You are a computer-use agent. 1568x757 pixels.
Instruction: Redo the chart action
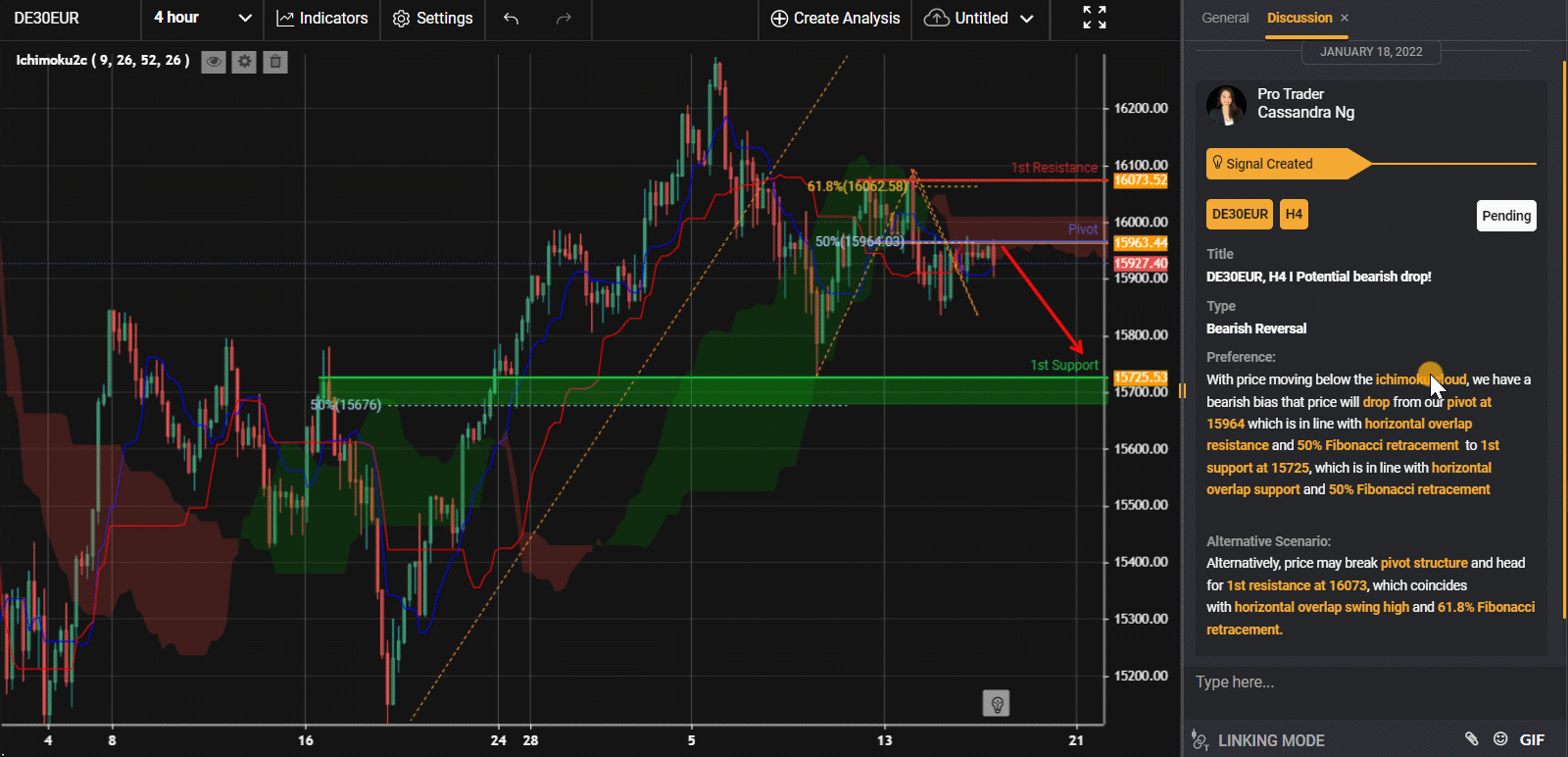point(563,18)
